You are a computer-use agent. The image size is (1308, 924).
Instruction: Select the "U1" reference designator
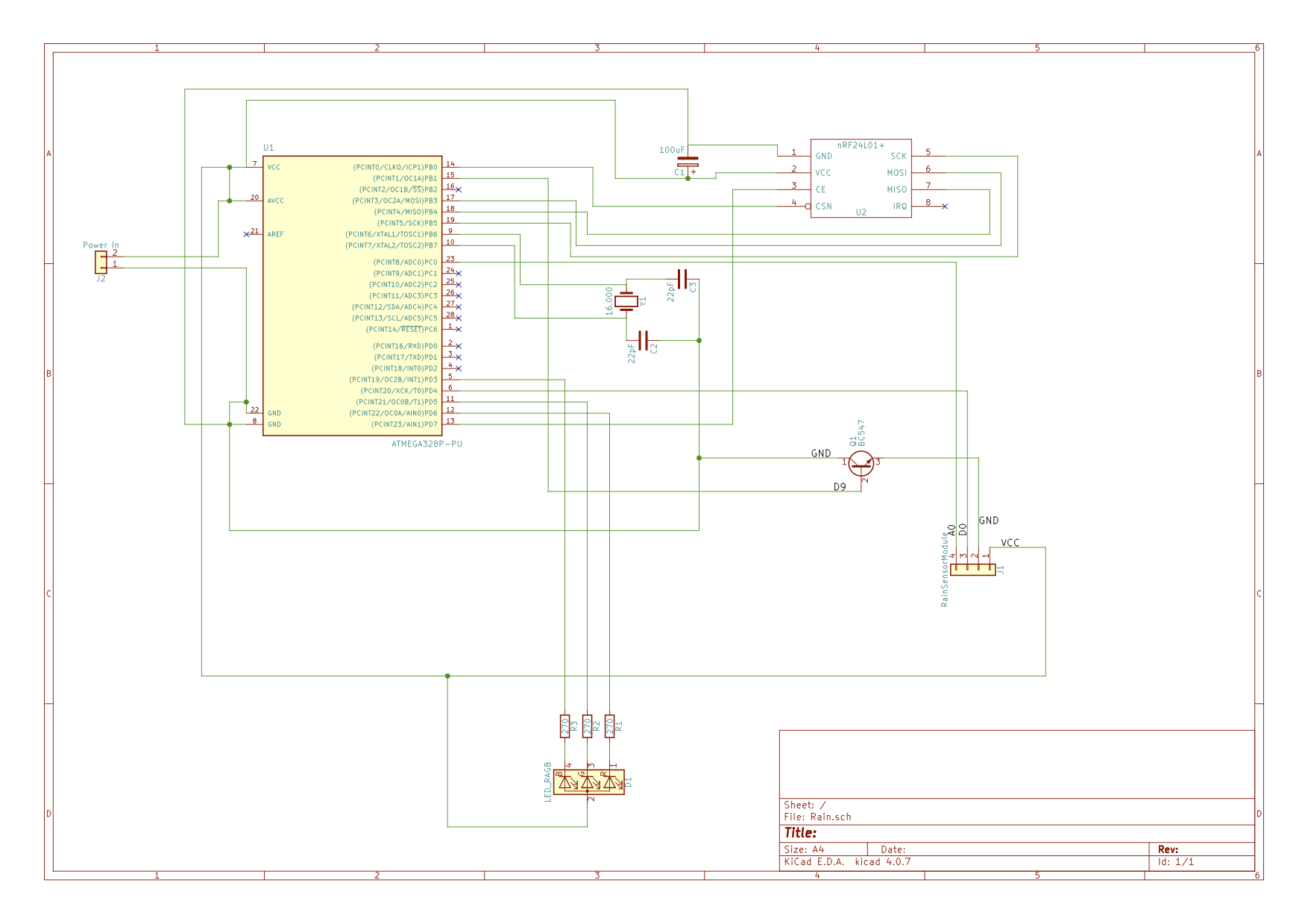[x=268, y=148]
